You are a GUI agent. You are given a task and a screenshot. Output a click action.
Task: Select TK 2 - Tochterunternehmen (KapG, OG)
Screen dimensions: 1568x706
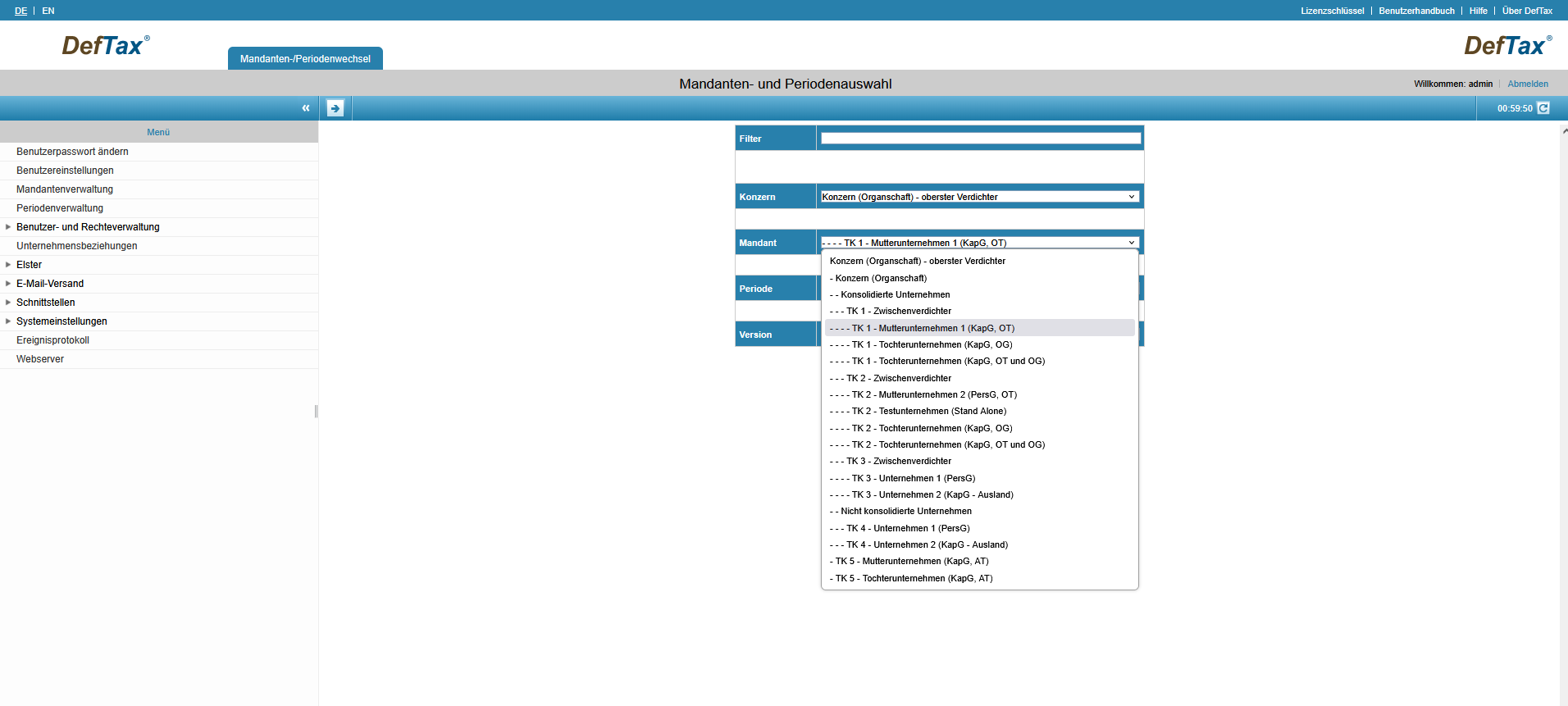click(x=980, y=428)
